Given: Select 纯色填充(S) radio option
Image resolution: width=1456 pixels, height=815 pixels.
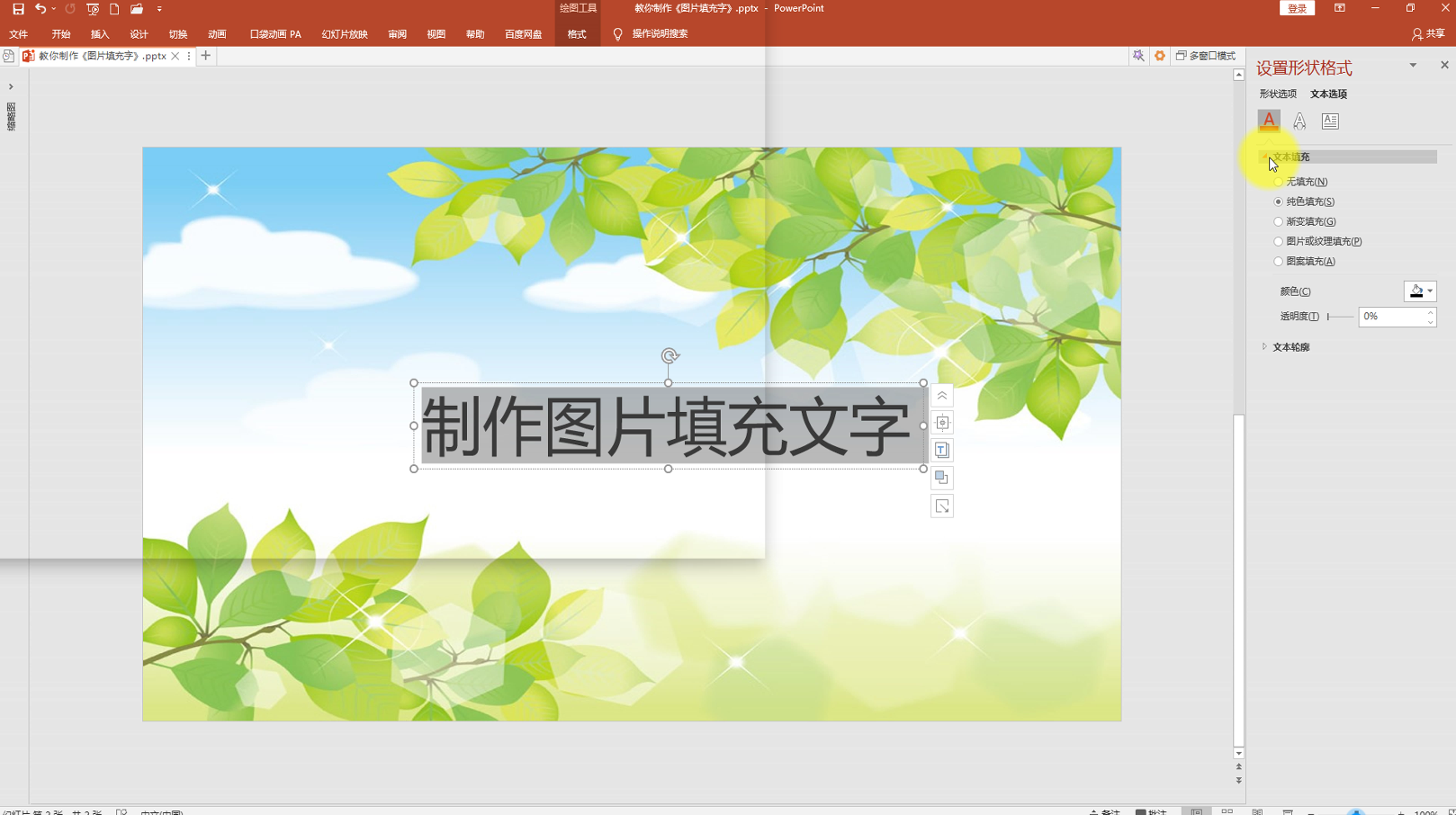Looking at the screenshot, I should pos(1278,202).
